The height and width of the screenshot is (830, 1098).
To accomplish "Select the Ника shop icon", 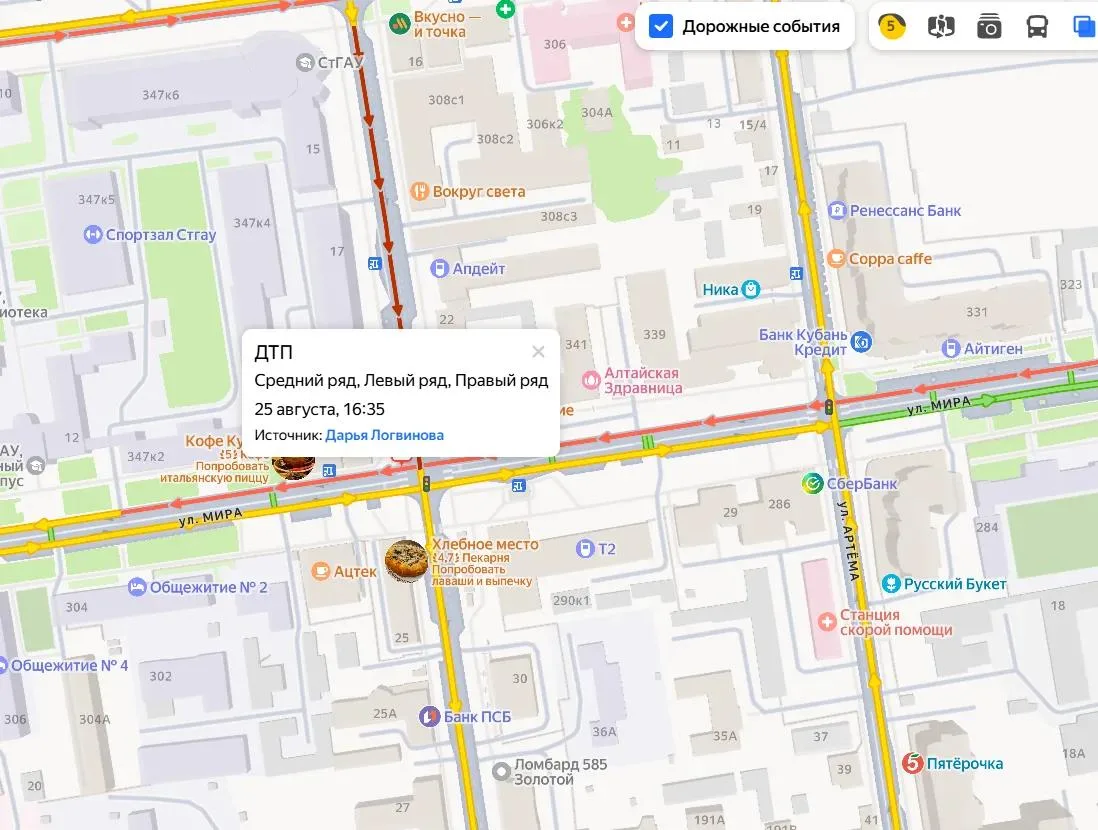I will point(751,289).
